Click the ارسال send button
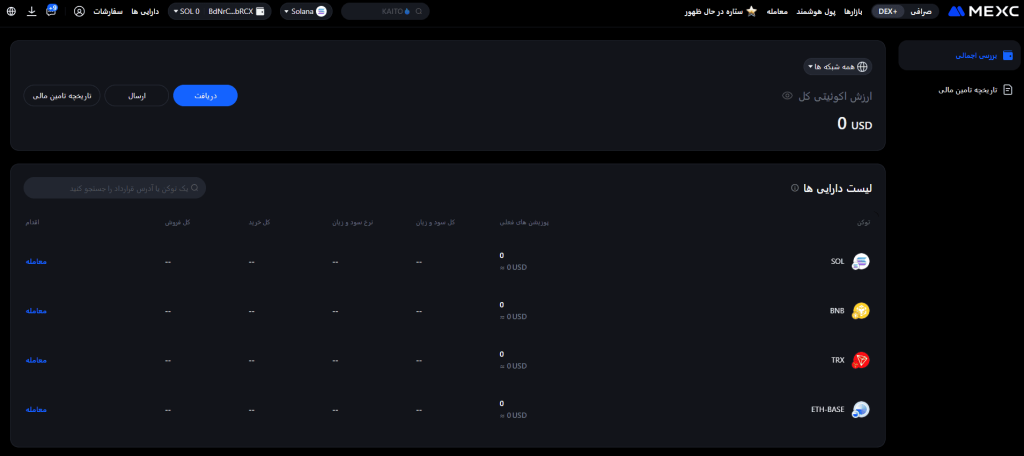The height and width of the screenshot is (456, 1024). pos(136,95)
